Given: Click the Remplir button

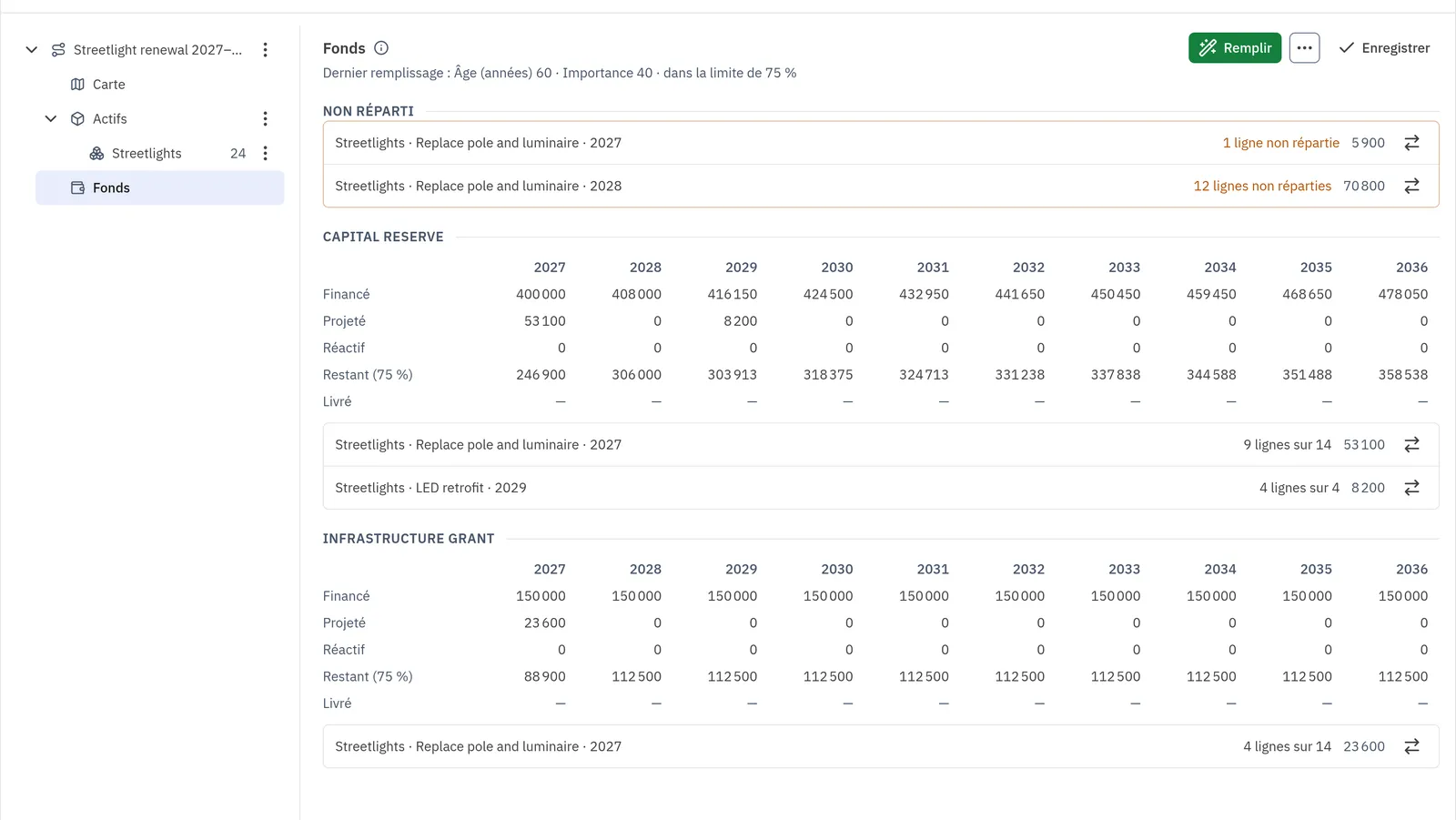Looking at the screenshot, I should 1235,48.
